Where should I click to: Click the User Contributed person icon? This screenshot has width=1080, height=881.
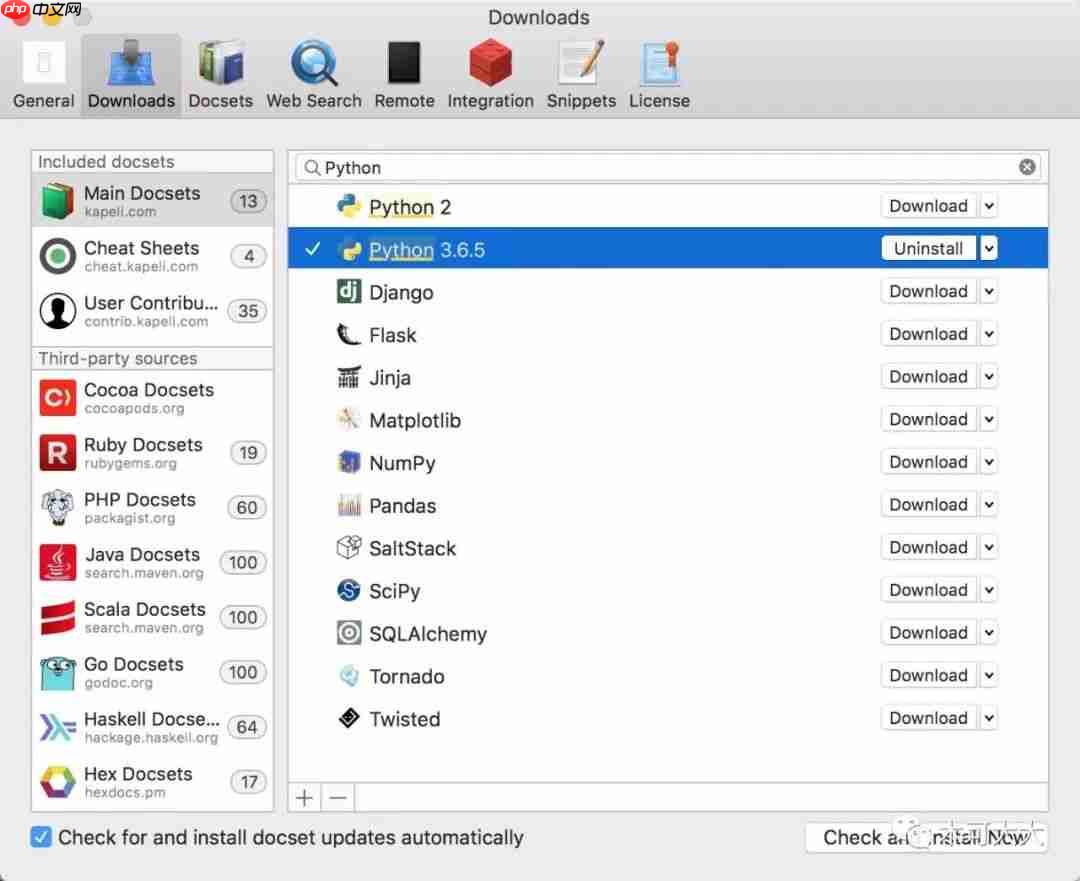coord(58,311)
